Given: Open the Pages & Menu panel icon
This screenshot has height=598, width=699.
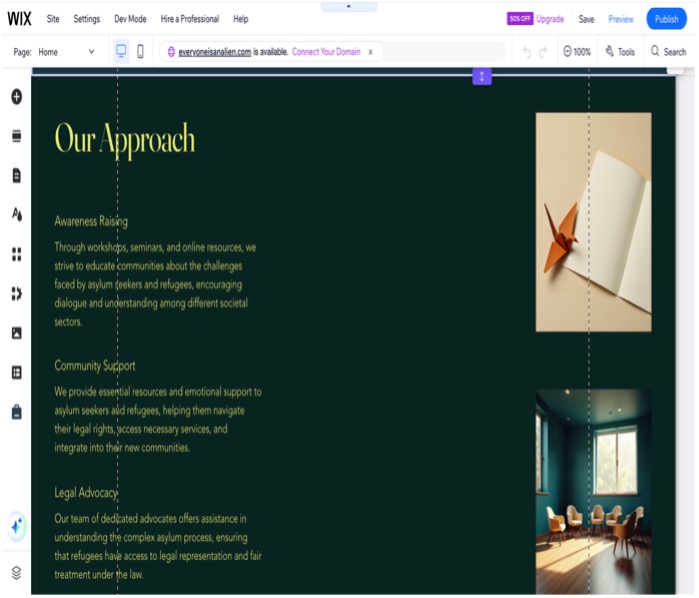Looking at the screenshot, I should pos(16,175).
